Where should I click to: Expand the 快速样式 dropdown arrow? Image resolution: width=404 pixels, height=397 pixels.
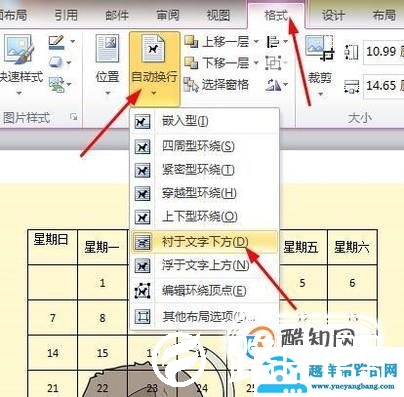coord(19,93)
